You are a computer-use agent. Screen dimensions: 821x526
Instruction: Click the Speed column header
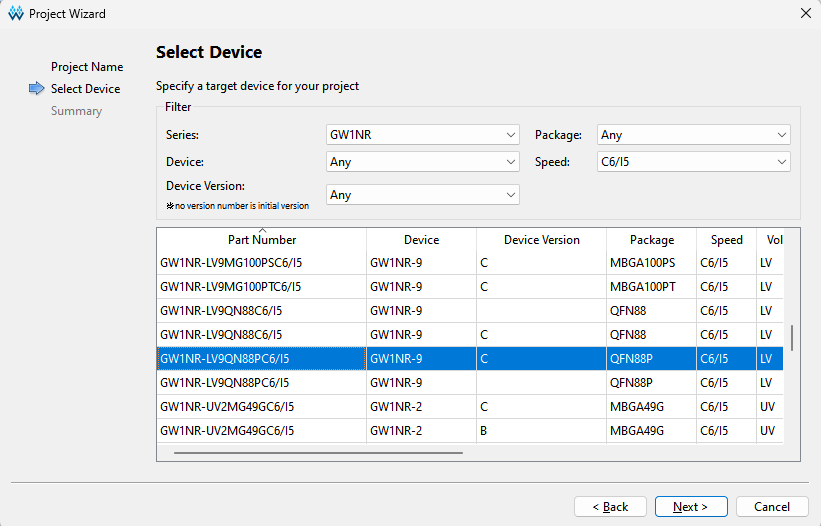726,240
